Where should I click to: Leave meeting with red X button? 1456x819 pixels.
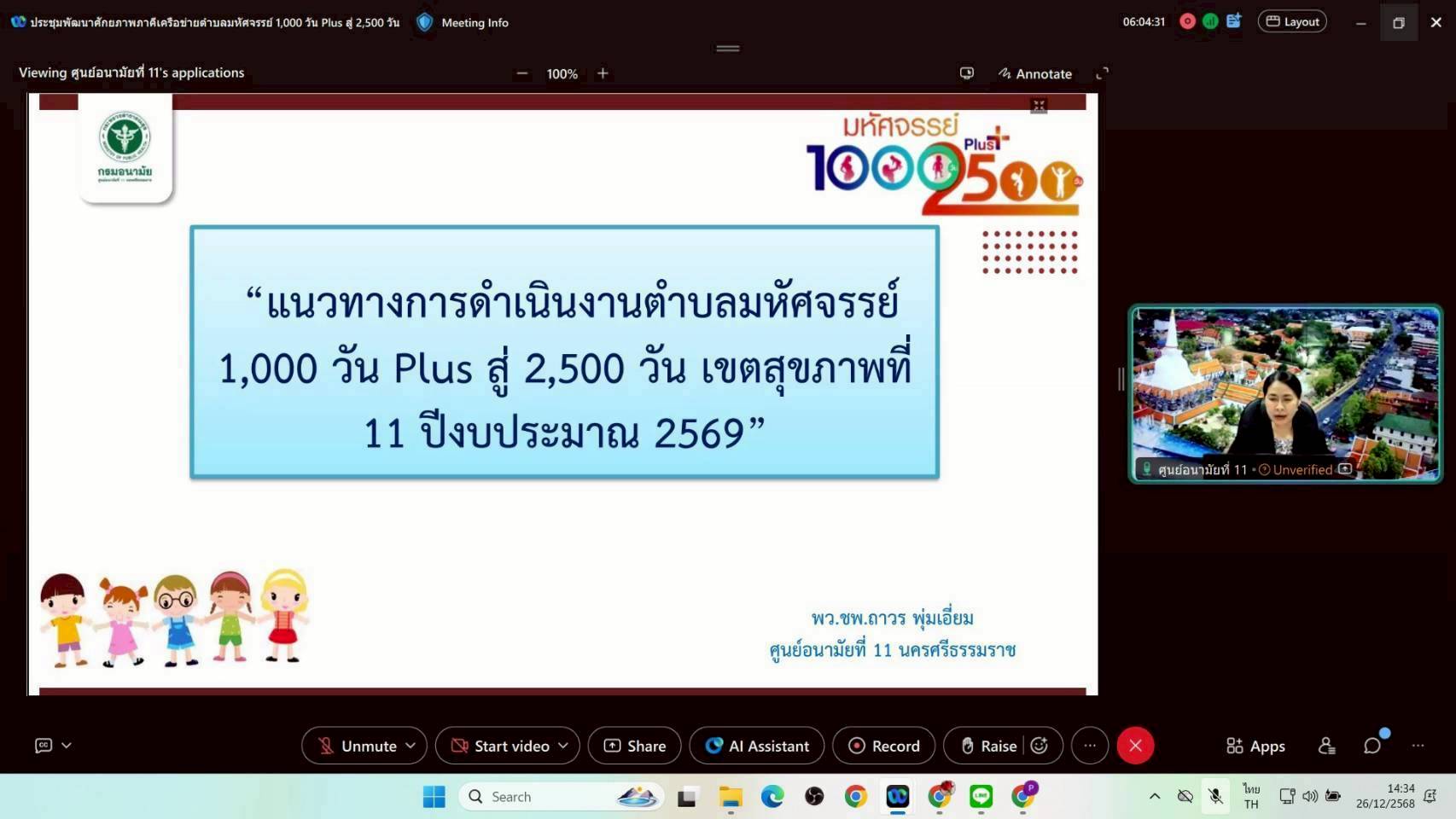(x=1135, y=746)
